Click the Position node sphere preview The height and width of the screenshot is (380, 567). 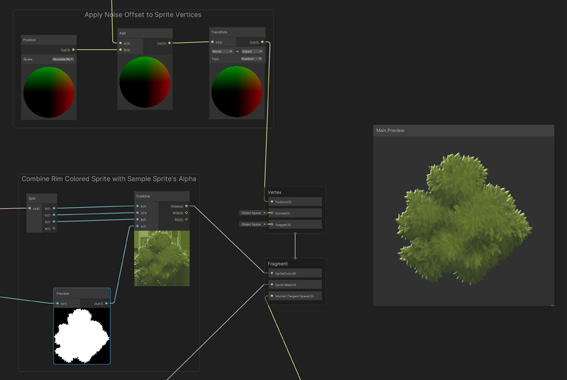49,92
